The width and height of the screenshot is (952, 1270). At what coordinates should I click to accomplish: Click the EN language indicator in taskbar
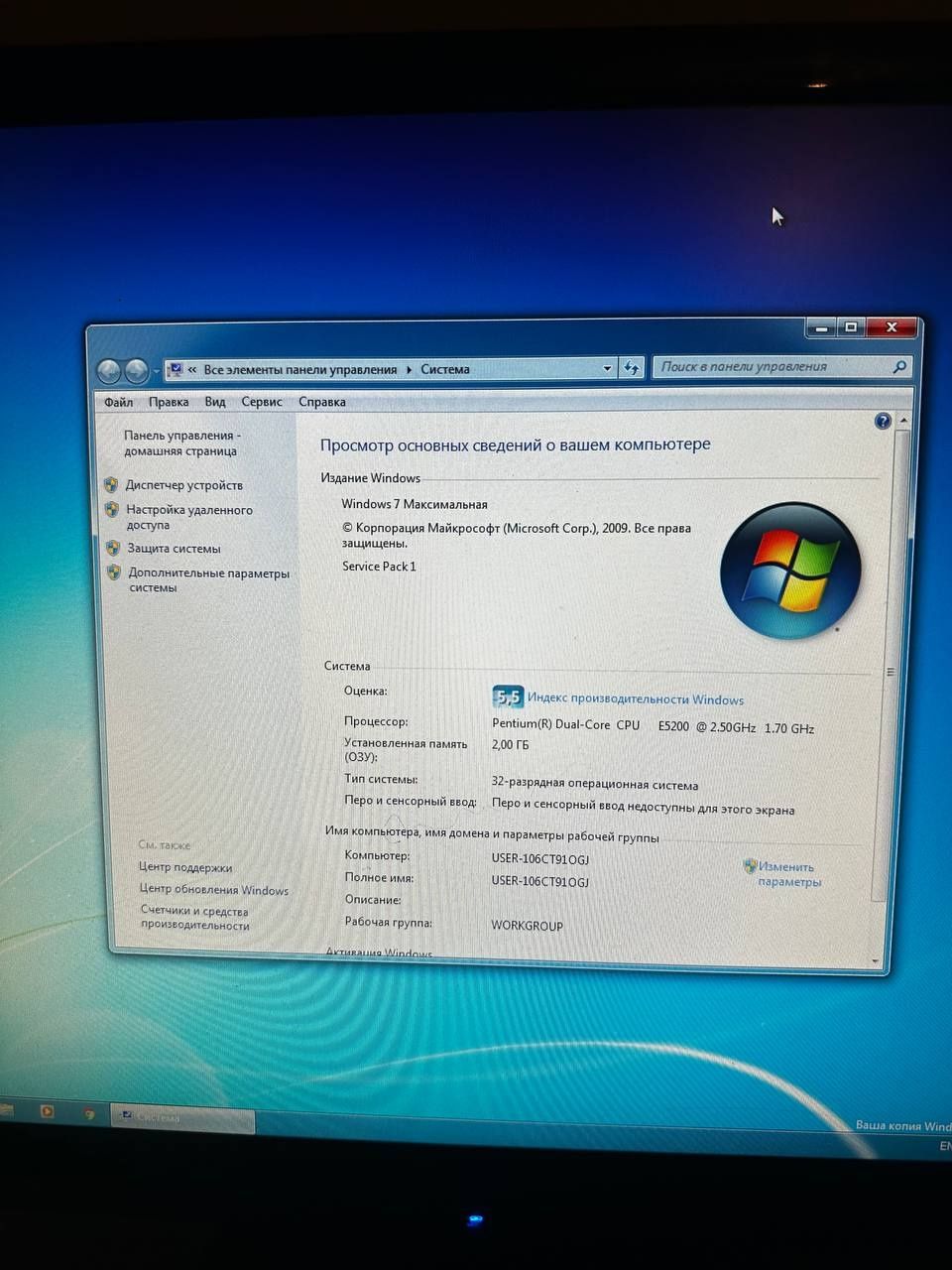point(945,1146)
